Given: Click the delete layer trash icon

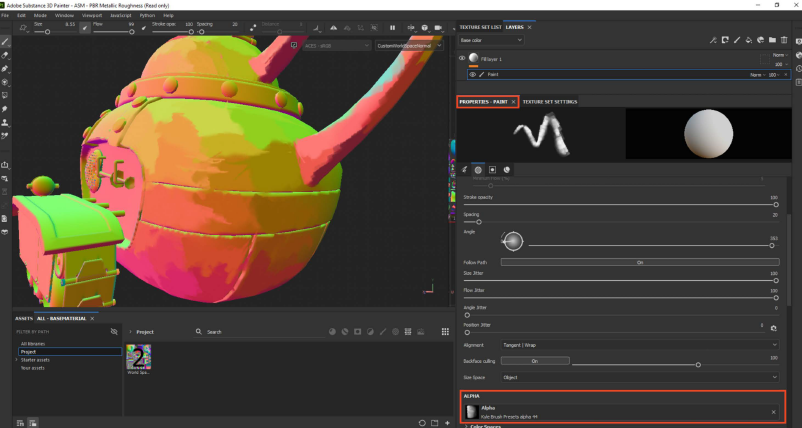Looking at the screenshot, I should (783, 40).
